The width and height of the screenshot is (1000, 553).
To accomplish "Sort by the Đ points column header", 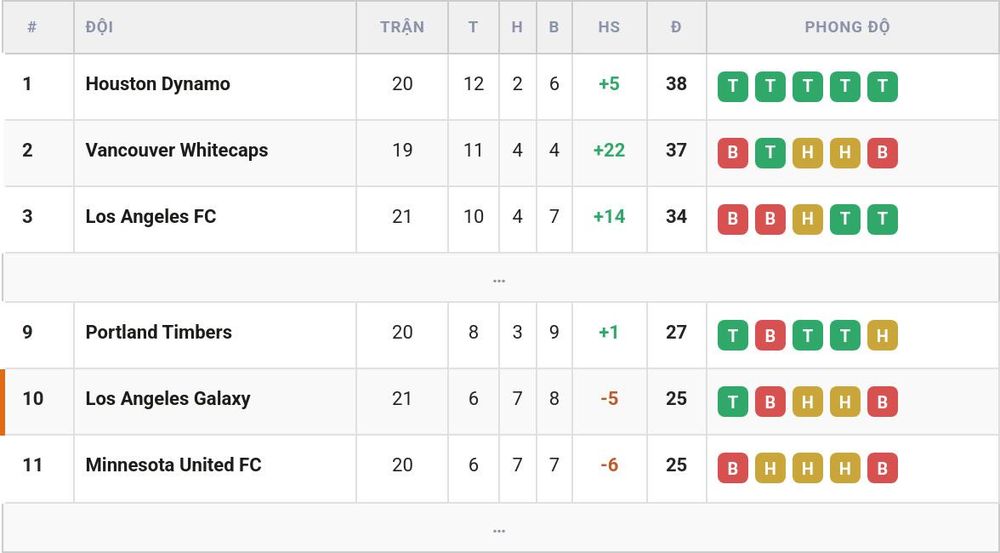I will (676, 27).
